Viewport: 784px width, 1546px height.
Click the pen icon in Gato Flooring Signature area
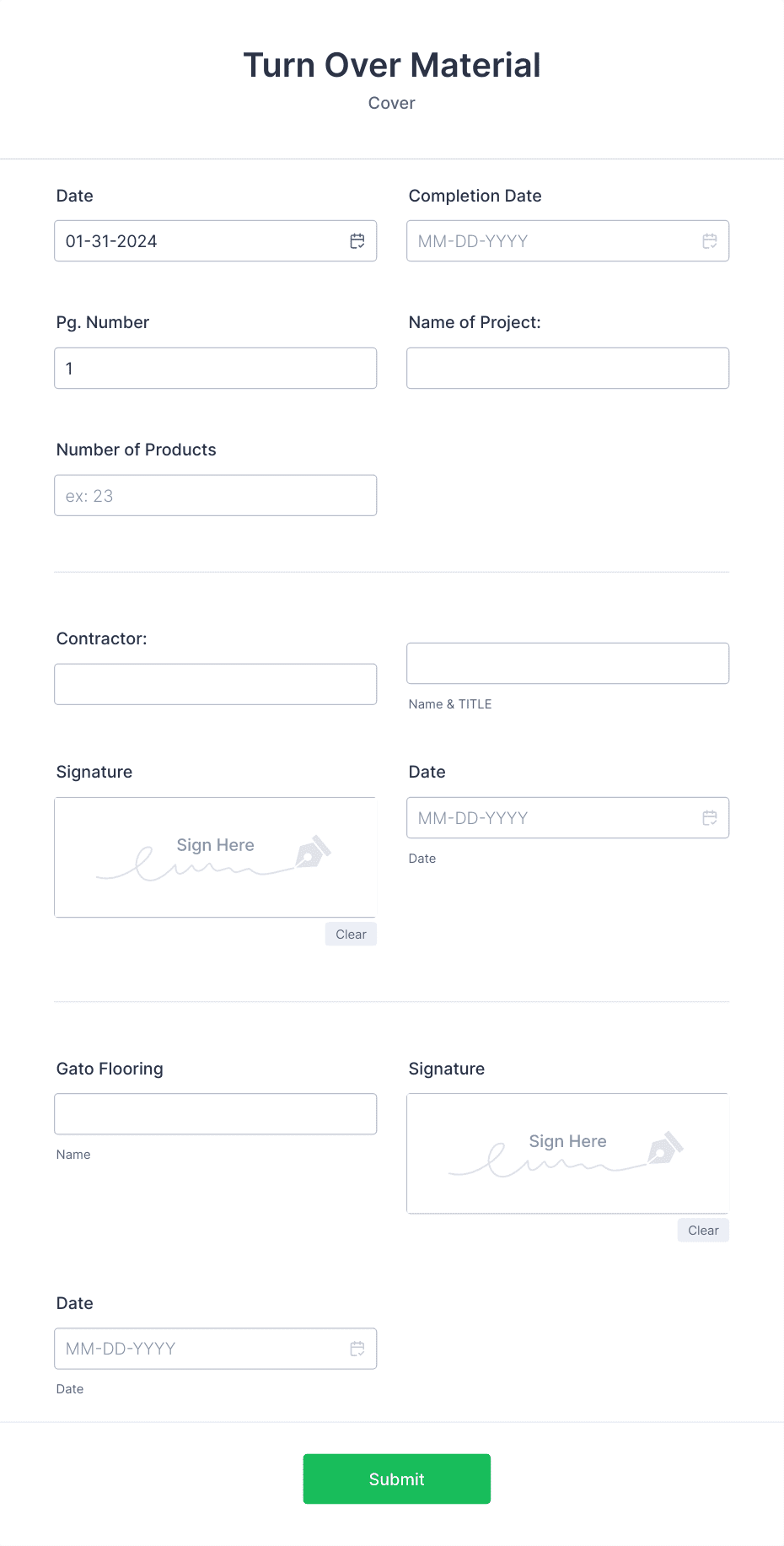pos(666,1149)
